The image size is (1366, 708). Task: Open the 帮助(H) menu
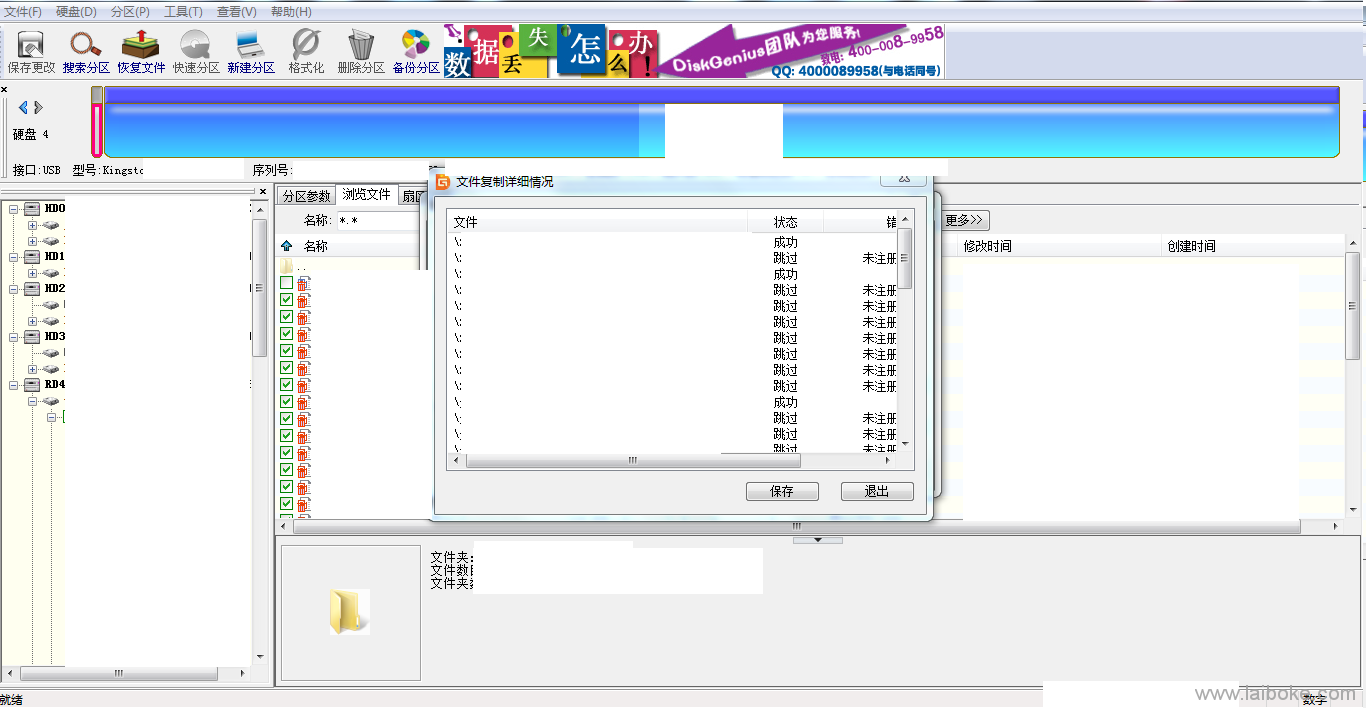(x=291, y=12)
